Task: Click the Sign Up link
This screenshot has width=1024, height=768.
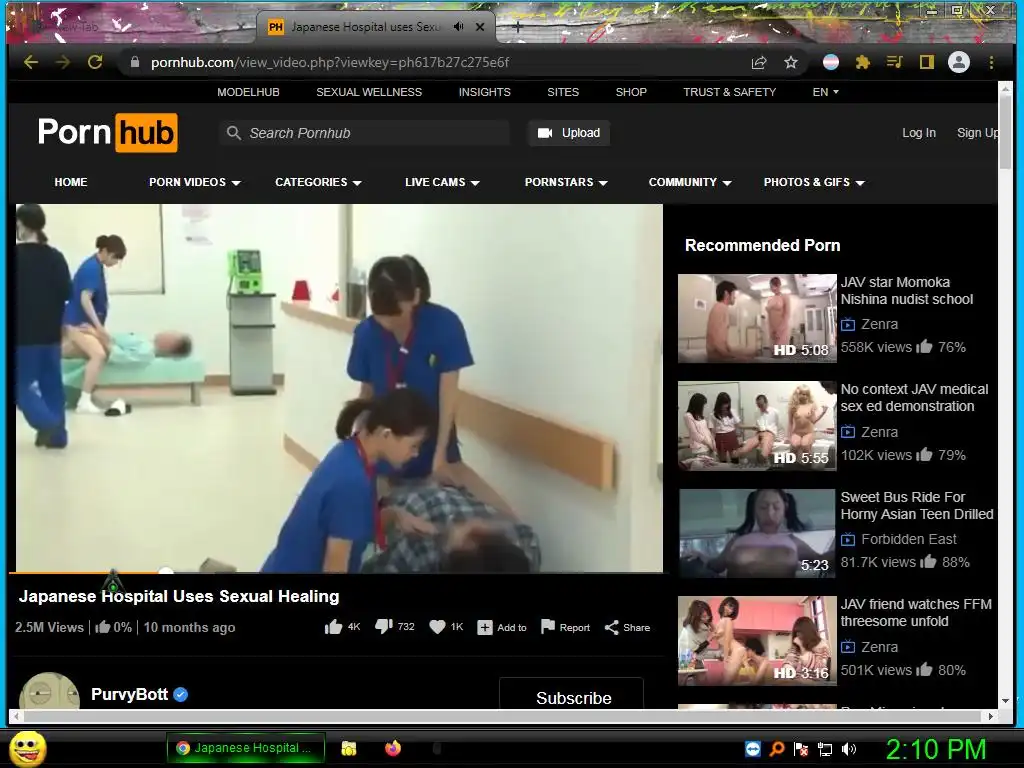Action: (977, 133)
